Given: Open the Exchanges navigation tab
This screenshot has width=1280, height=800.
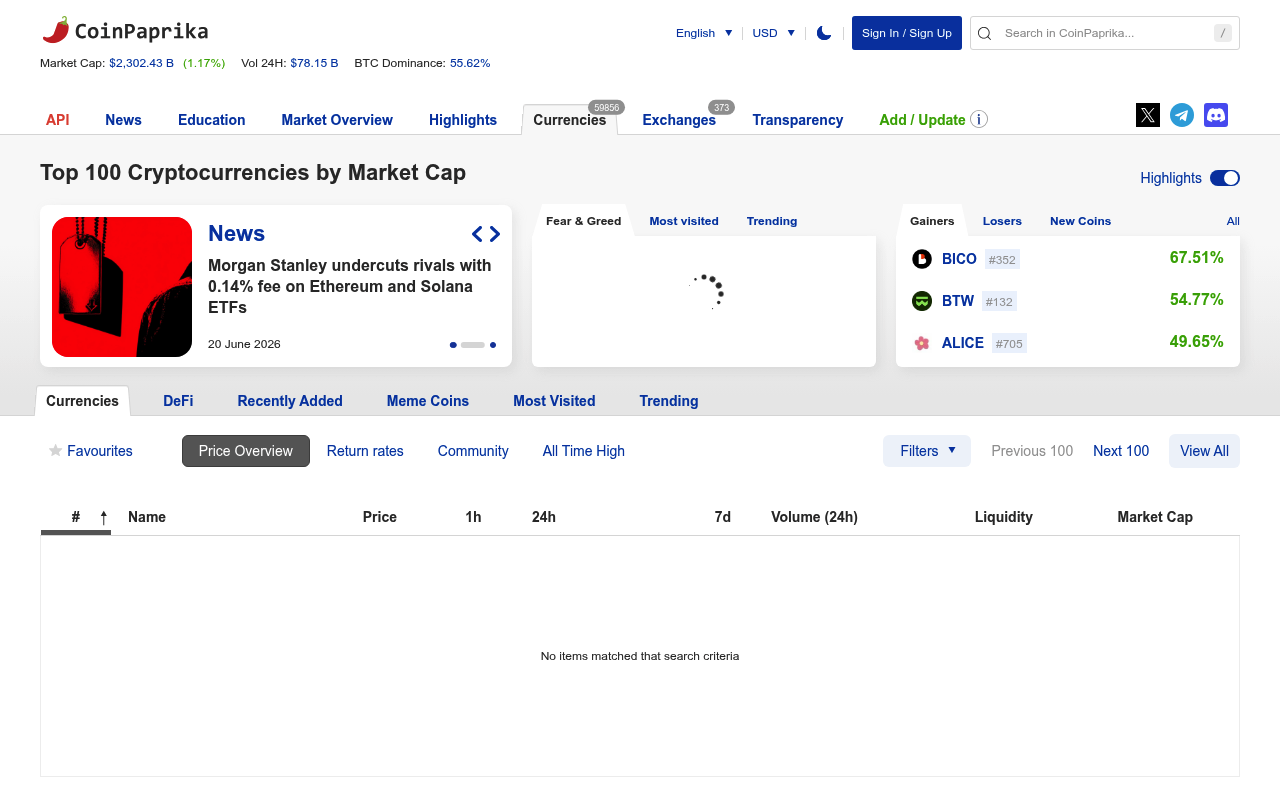Looking at the screenshot, I should click(679, 120).
